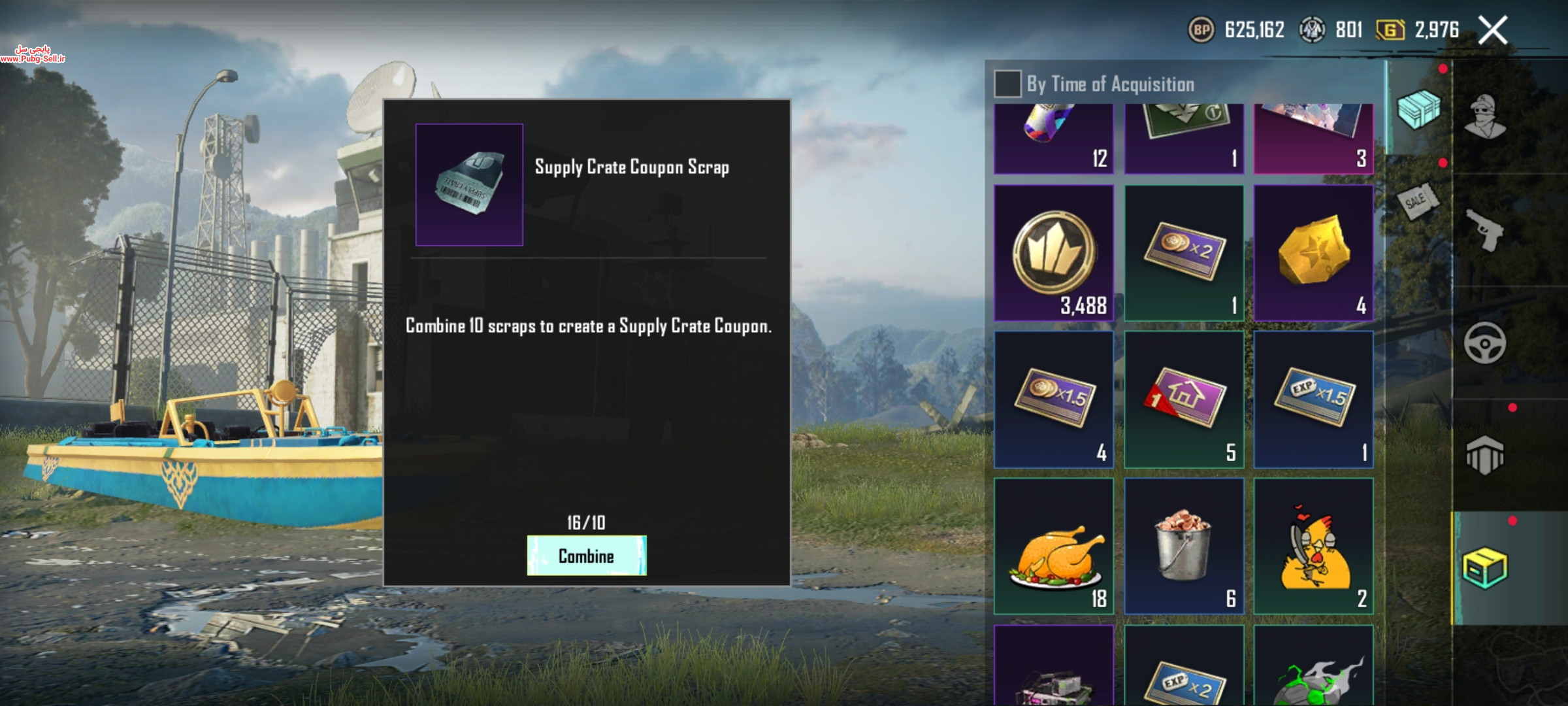Select the yellow chicken sticker item
Viewport: 1568px width, 706px height.
pos(1313,546)
